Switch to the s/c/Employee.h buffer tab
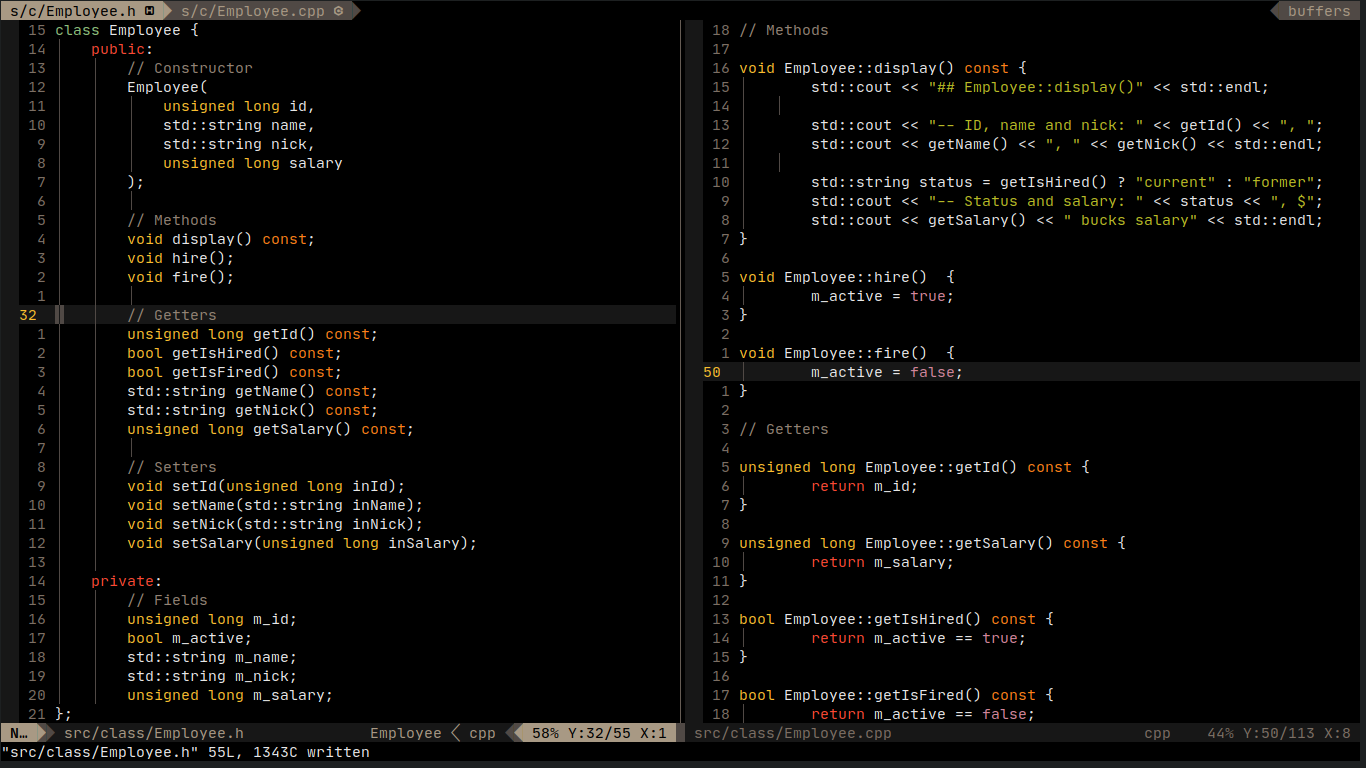The height and width of the screenshot is (768, 1366). [x=83, y=11]
